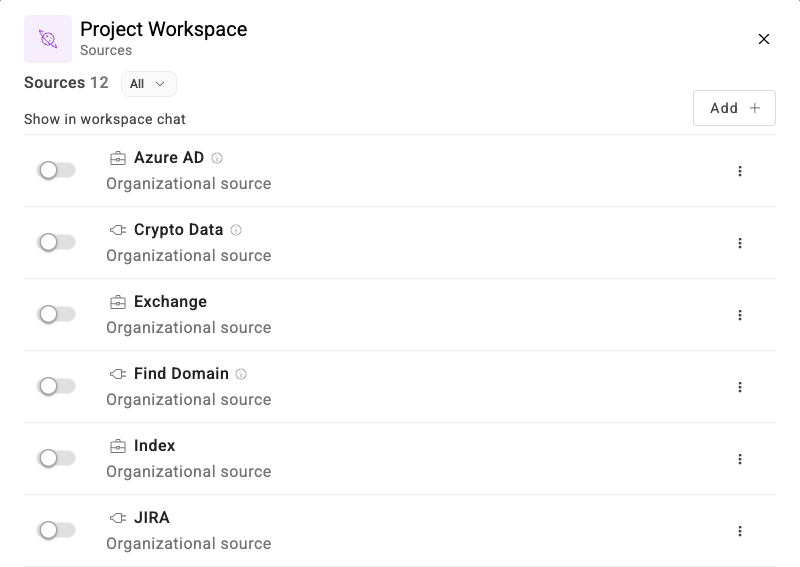Select the Exchange source name
Viewport: 800px width, 567px height.
[x=170, y=302]
